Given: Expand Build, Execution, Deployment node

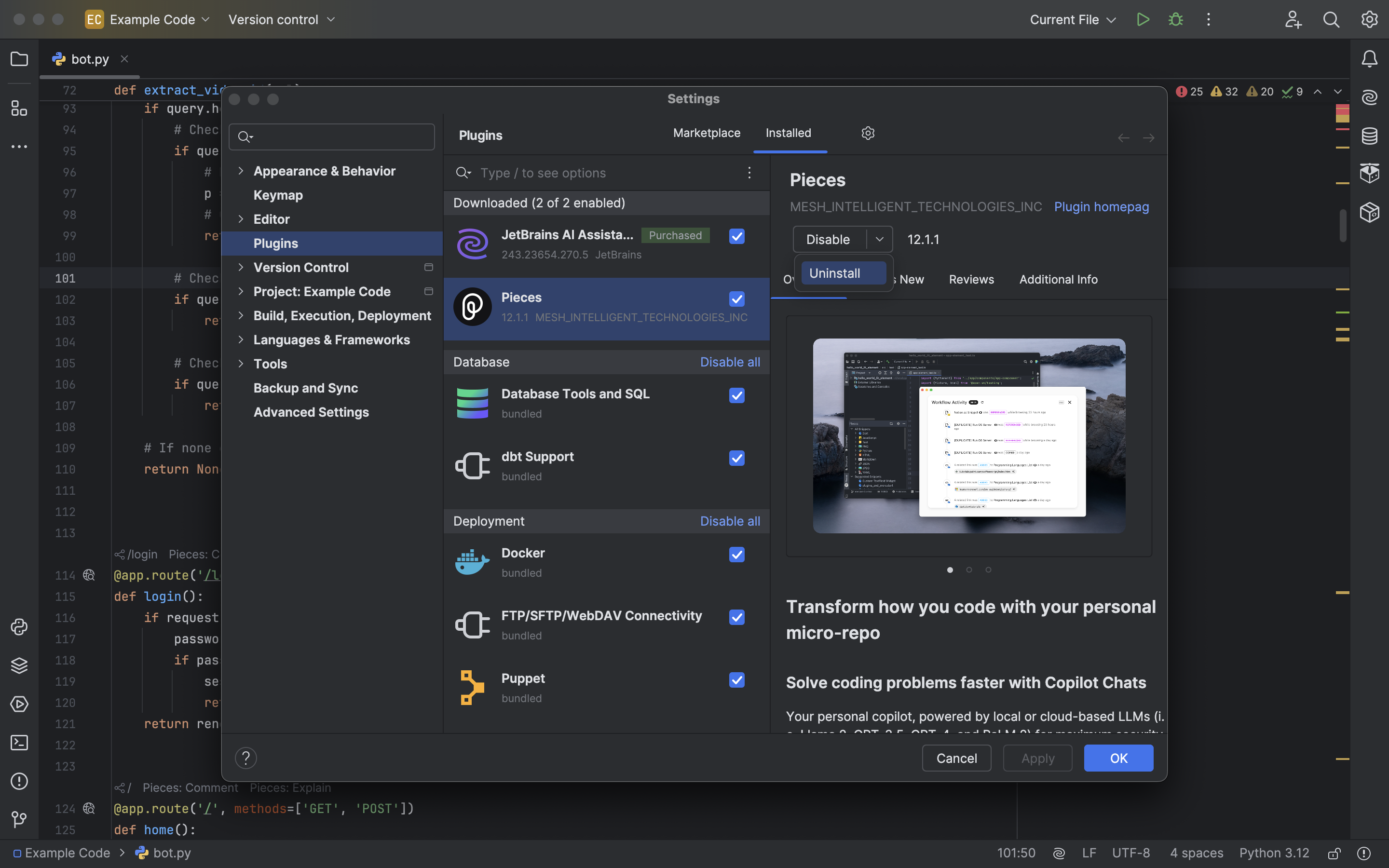Looking at the screenshot, I should tap(241, 316).
